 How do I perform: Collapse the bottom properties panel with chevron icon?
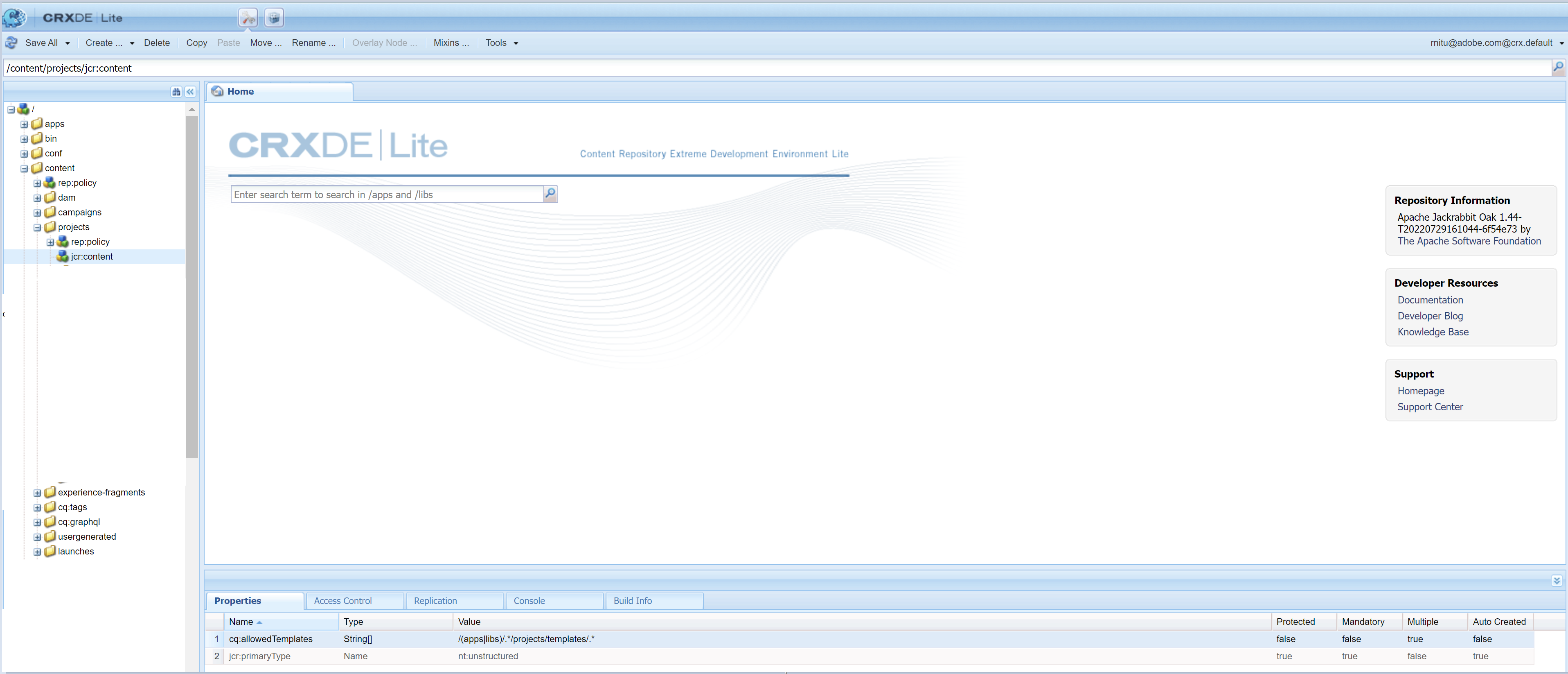click(1557, 581)
